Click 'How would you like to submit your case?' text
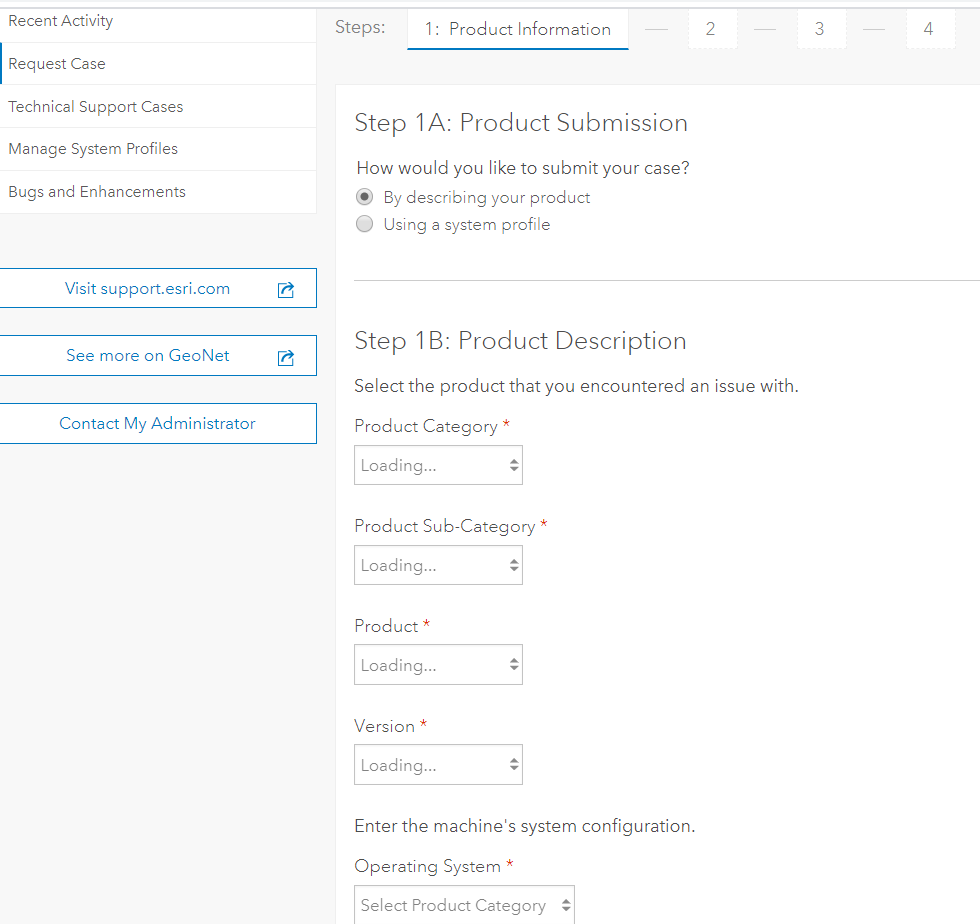980x924 pixels. coord(522,168)
